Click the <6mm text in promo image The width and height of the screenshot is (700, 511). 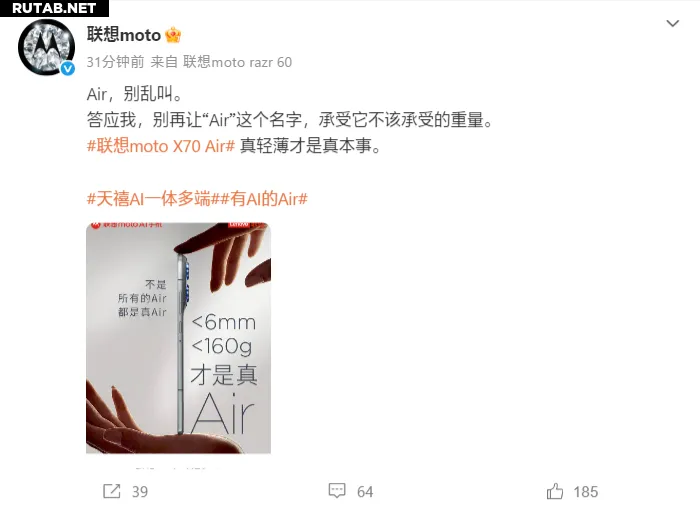click(224, 322)
